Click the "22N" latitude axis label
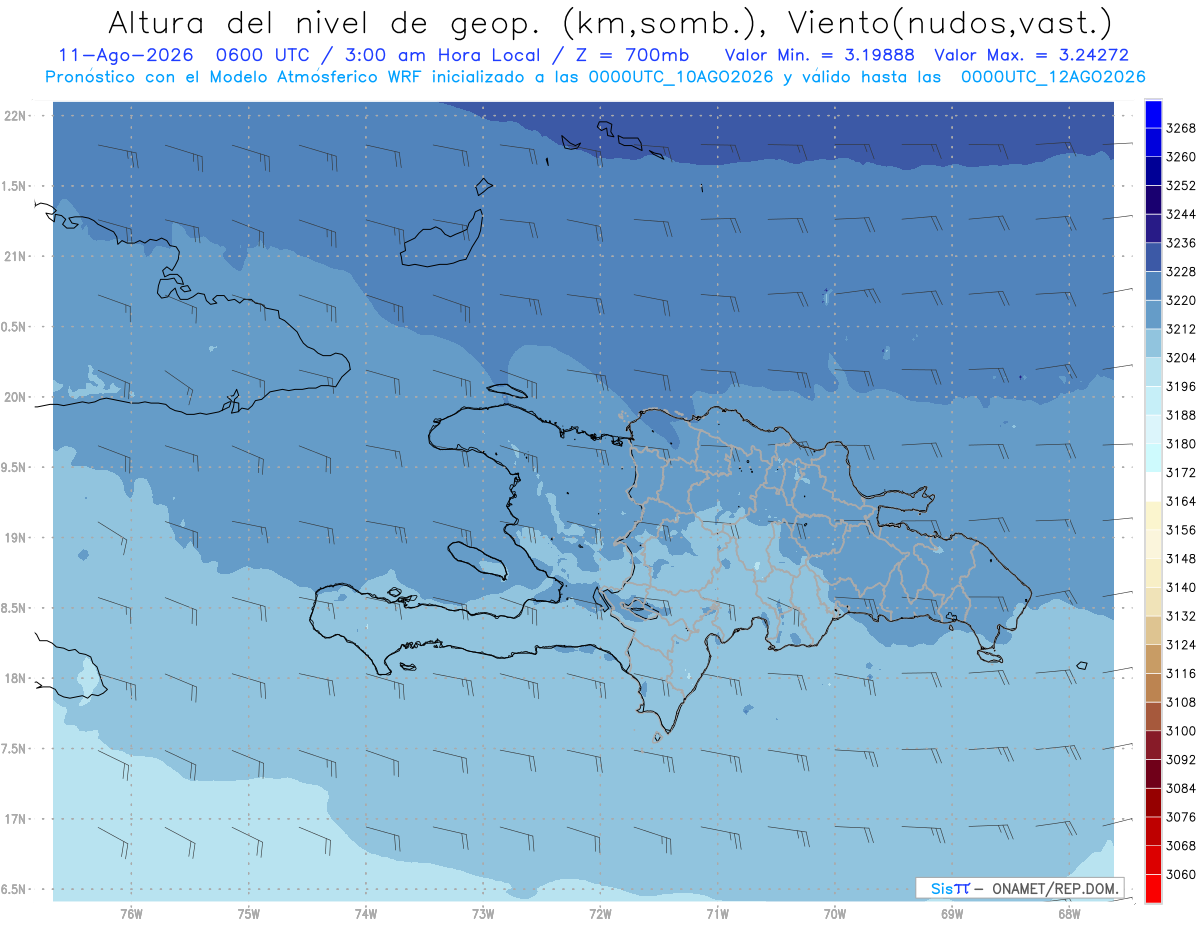The width and height of the screenshot is (1200, 927). click(17, 116)
